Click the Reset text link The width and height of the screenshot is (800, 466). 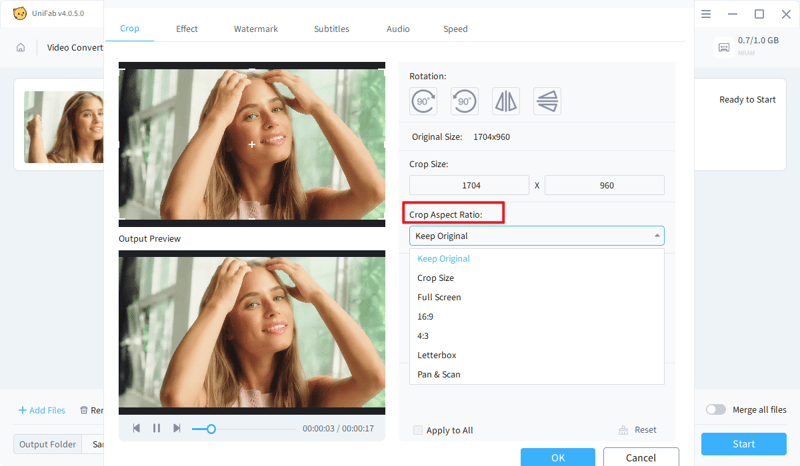(645, 430)
